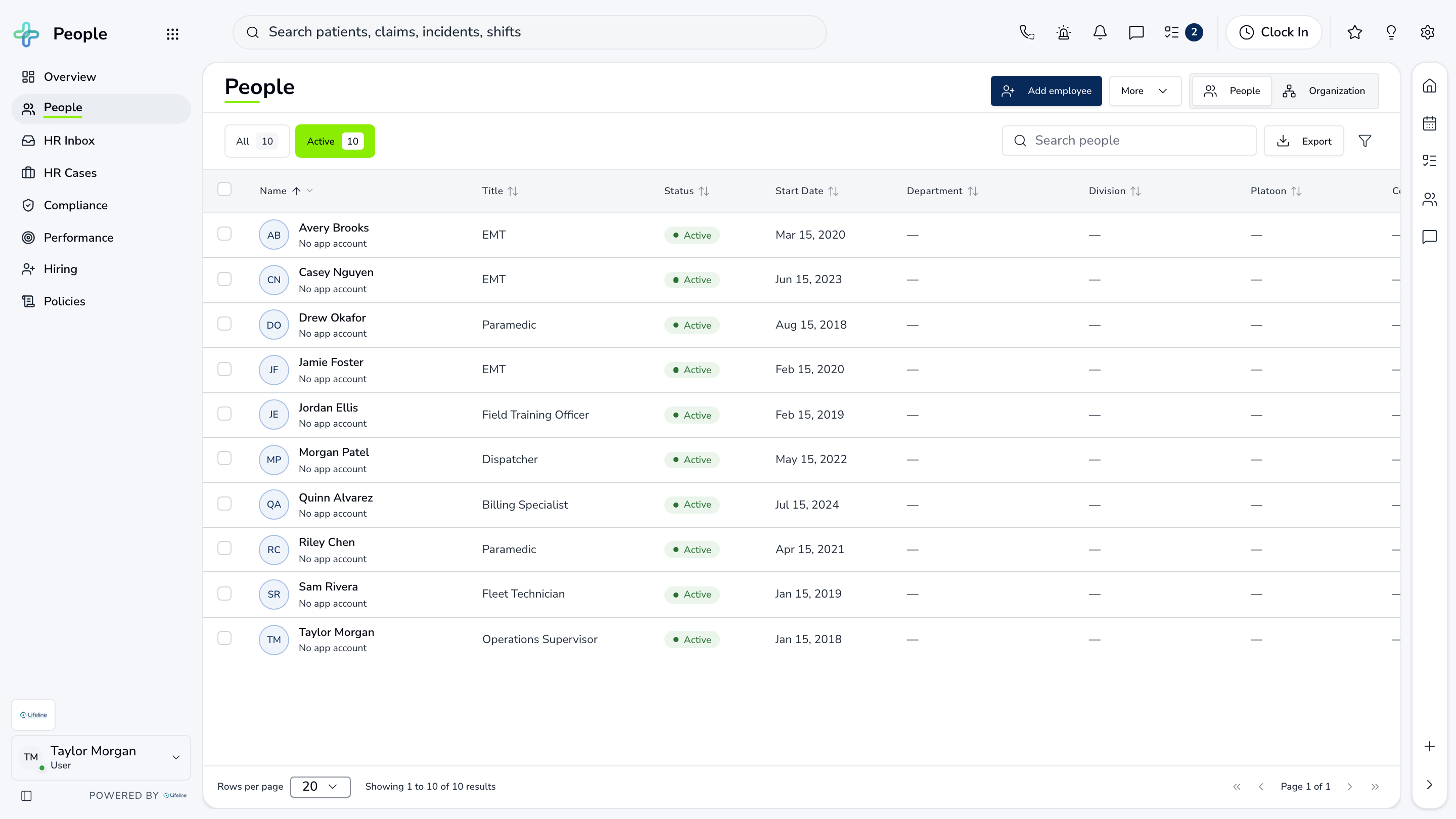The width and height of the screenshot is (1456, 819).
Task: Click the phone call icon
Action: [1027, 32]
